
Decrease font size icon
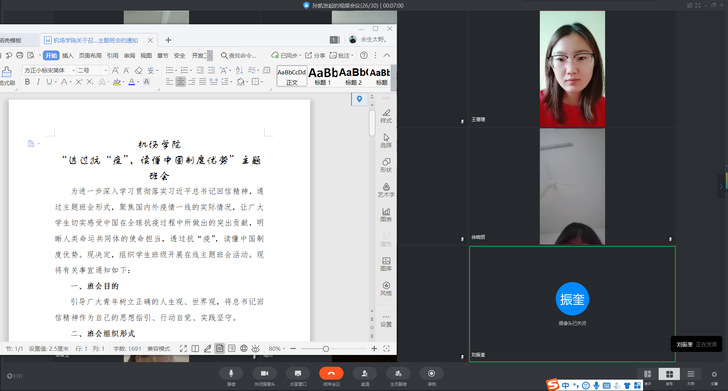pos(126,70)
